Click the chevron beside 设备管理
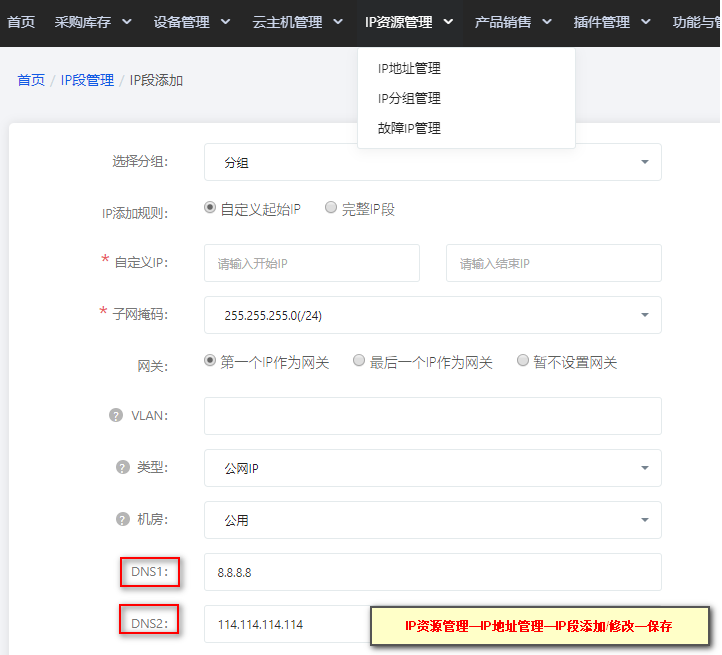 point(226,22)
